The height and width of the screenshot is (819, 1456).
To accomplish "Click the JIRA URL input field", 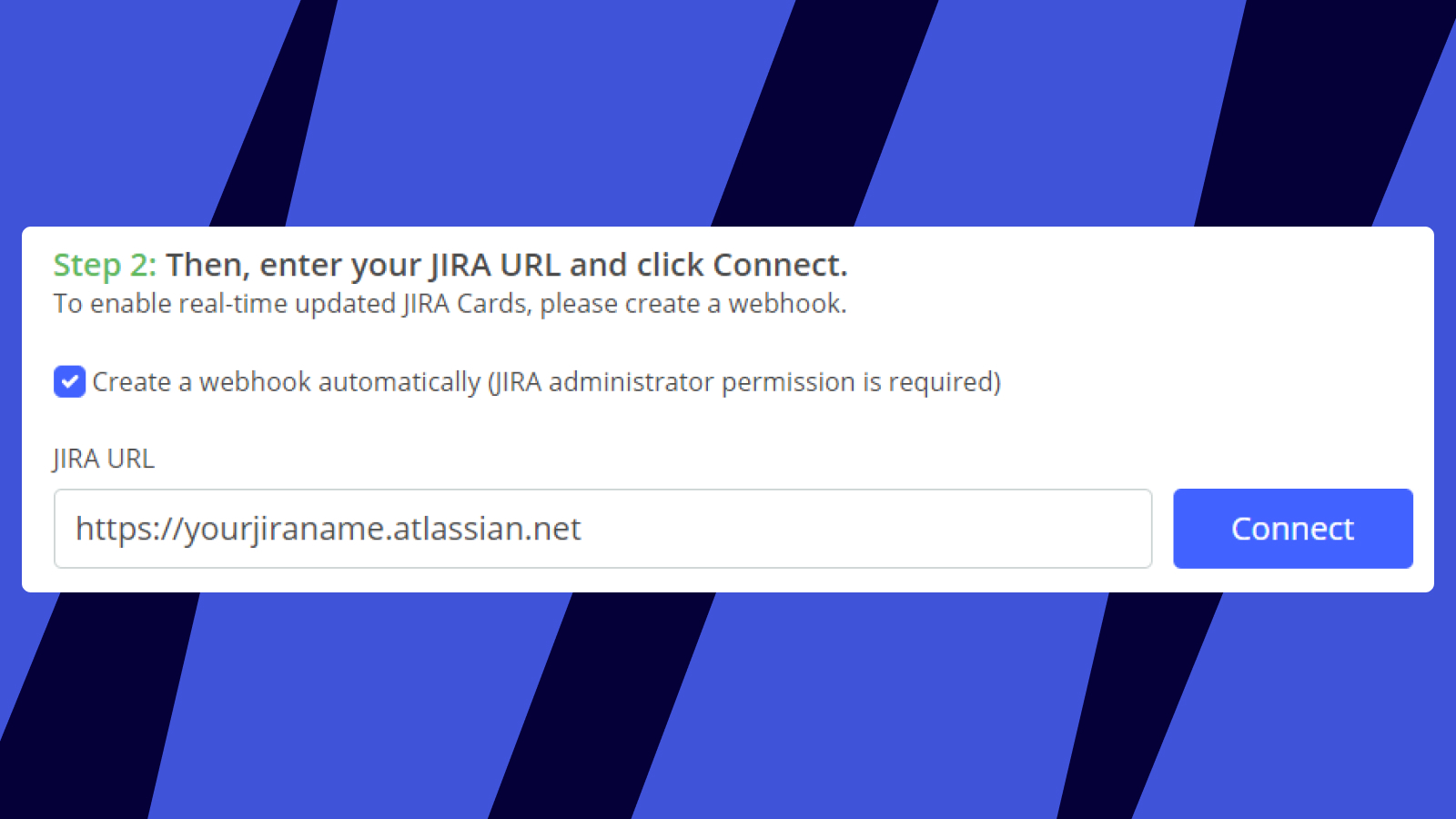I will [x=602, y=529].
